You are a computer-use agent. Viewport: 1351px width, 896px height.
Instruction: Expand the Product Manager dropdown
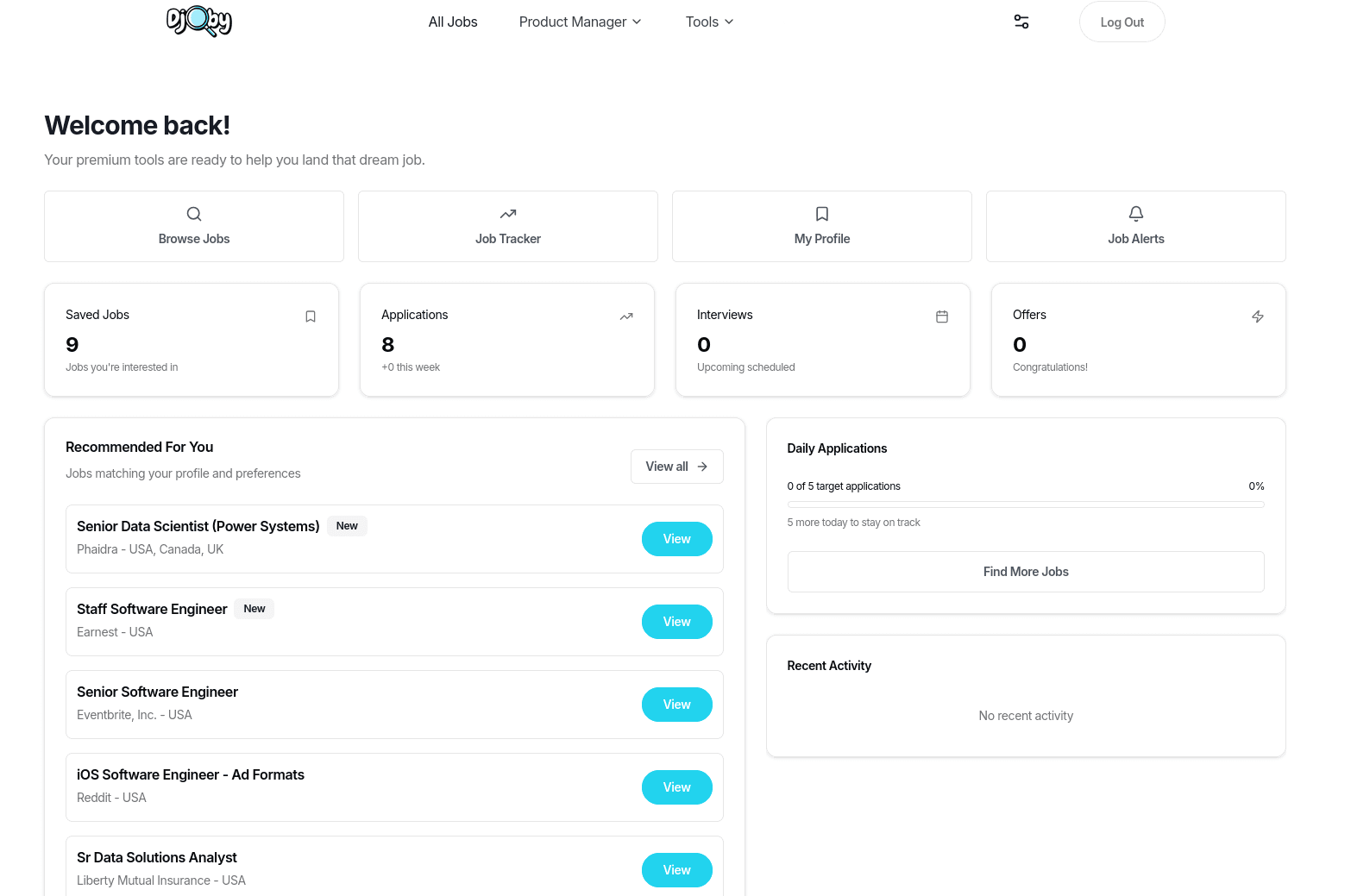[580, 22]
